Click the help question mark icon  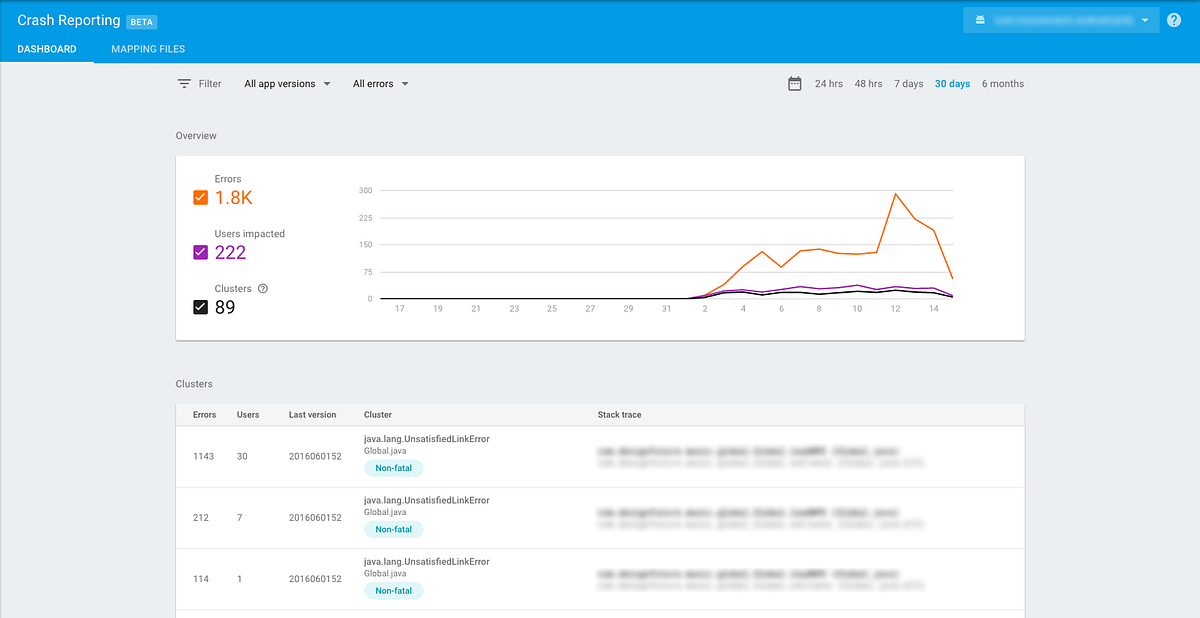coord(1174,20)
